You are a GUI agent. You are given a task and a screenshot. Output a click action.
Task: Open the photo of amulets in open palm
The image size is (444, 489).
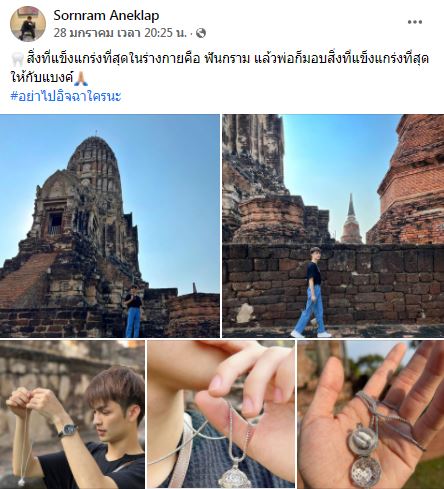pos(371,414)
